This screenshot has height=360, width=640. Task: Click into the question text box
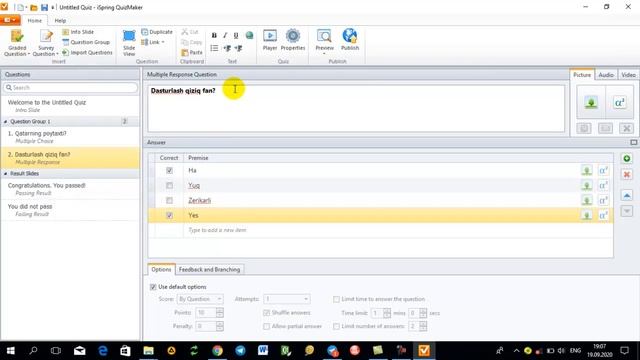(x=356, y=109)
